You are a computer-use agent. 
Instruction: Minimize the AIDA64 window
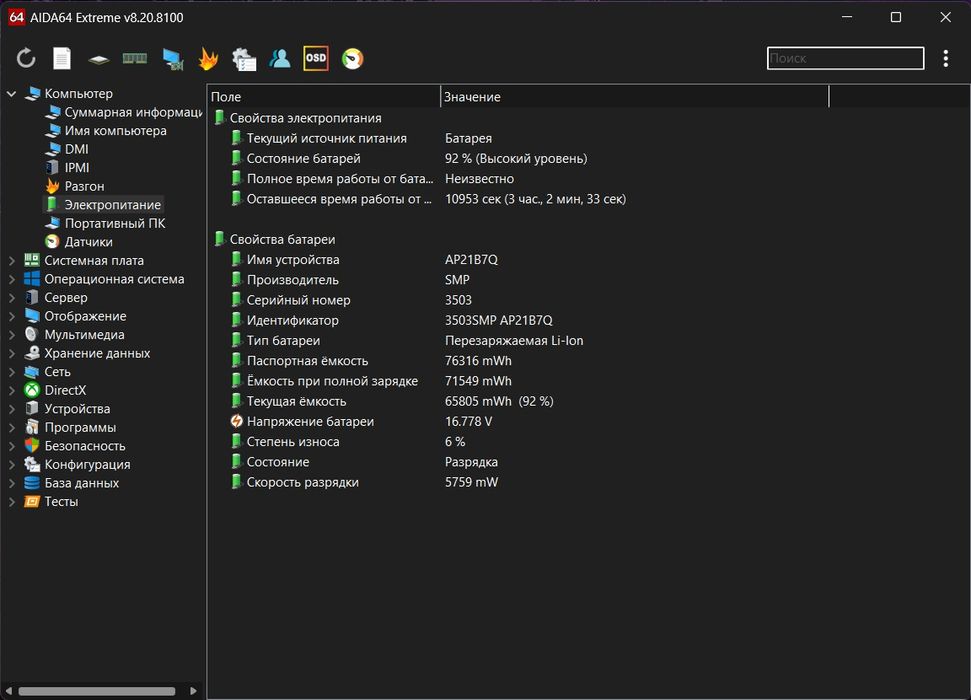847,17
